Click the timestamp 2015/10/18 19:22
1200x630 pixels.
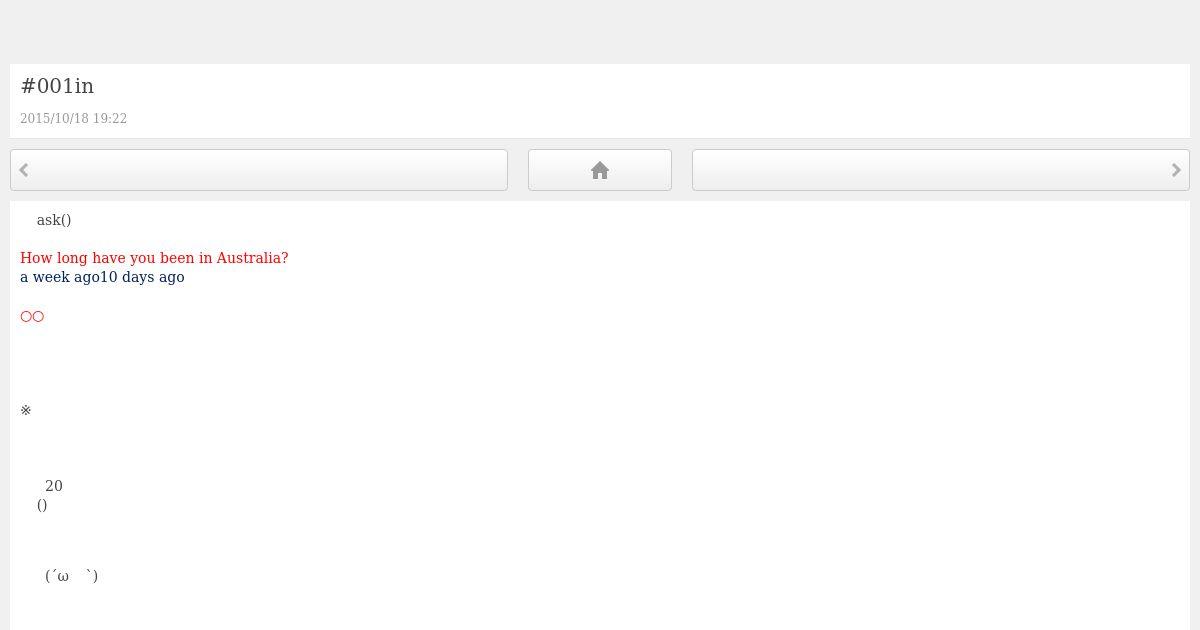point(73,118)
